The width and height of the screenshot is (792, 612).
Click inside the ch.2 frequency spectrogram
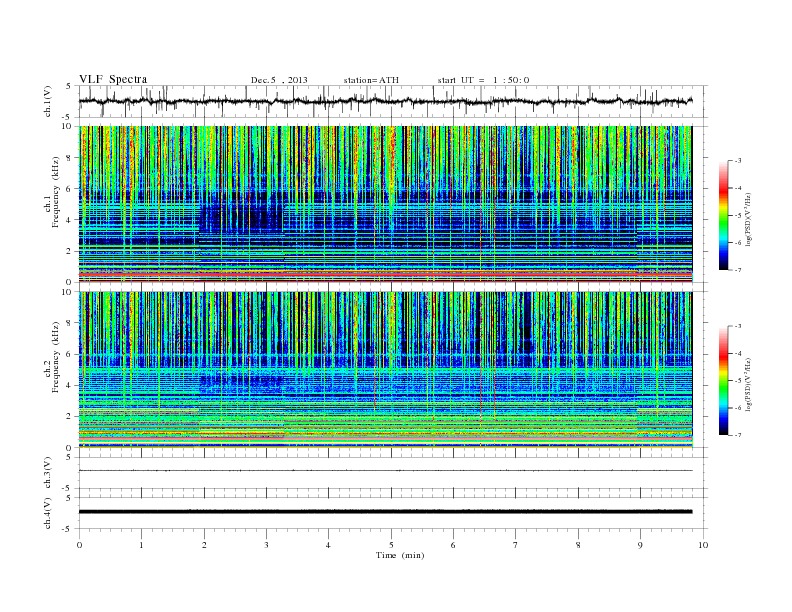[x=385, y=370]
